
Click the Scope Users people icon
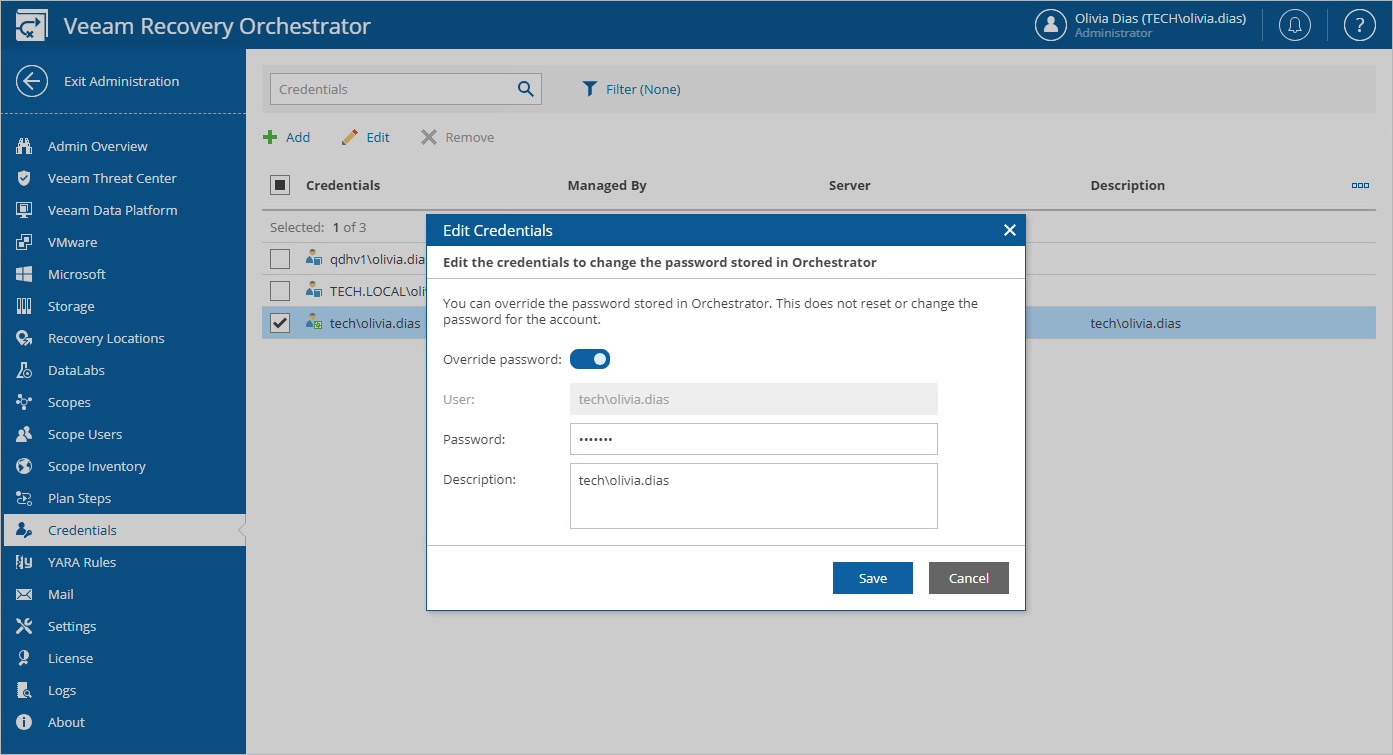(25, 434)
